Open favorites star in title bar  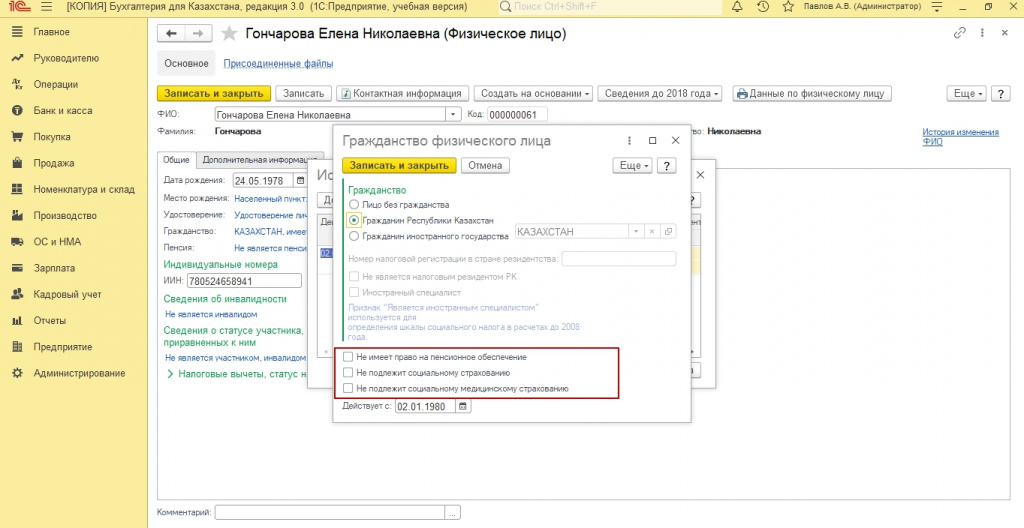point(788,7)
